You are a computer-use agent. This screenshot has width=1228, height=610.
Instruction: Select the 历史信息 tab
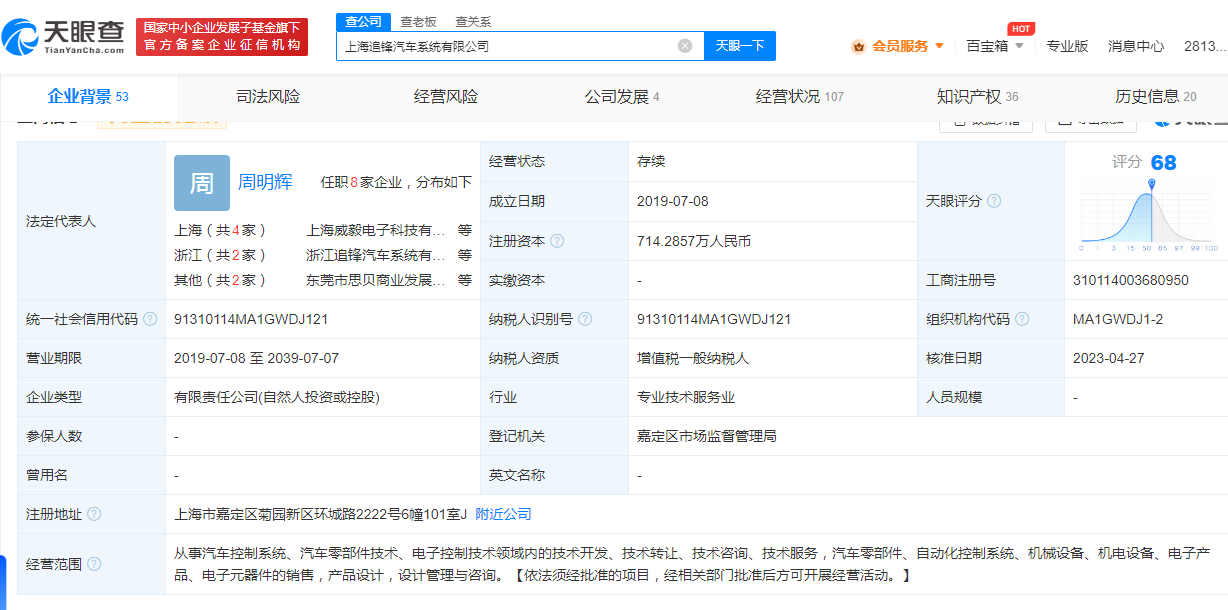[1156, 97]
